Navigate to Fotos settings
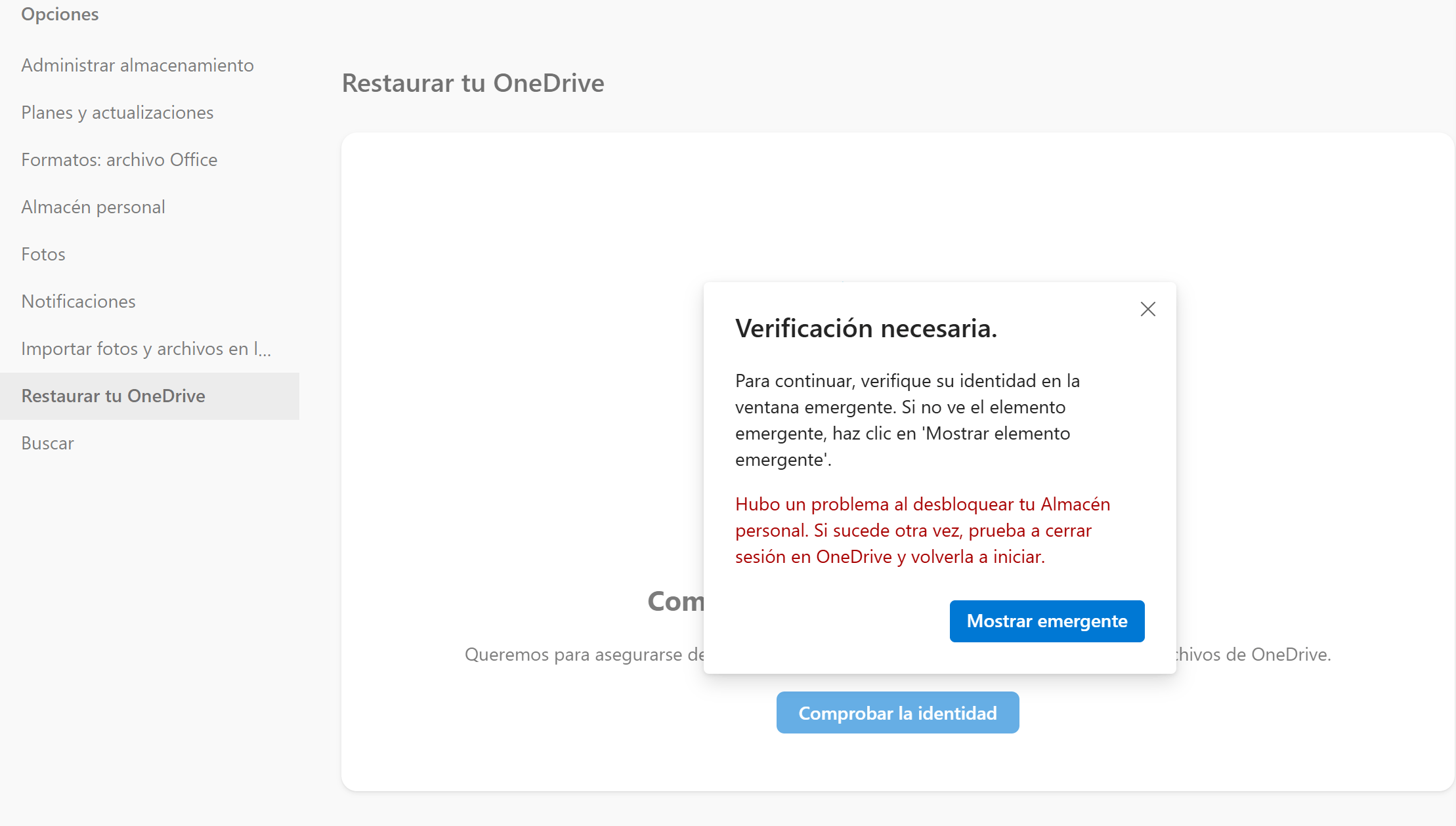Screen dimensions: 1456x826 pyautogui.click(x=43, y=255)
